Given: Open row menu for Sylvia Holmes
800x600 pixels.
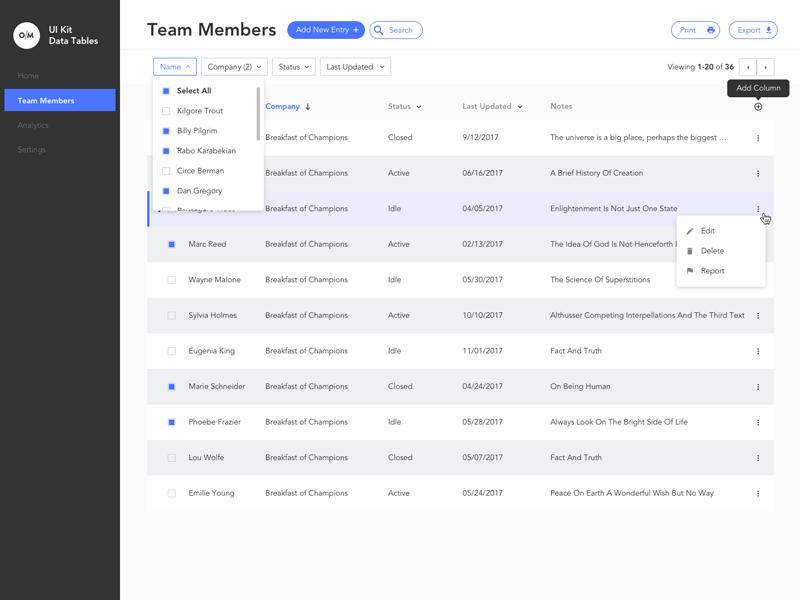Looking at the screenshot, I should (x=758, y=316).
